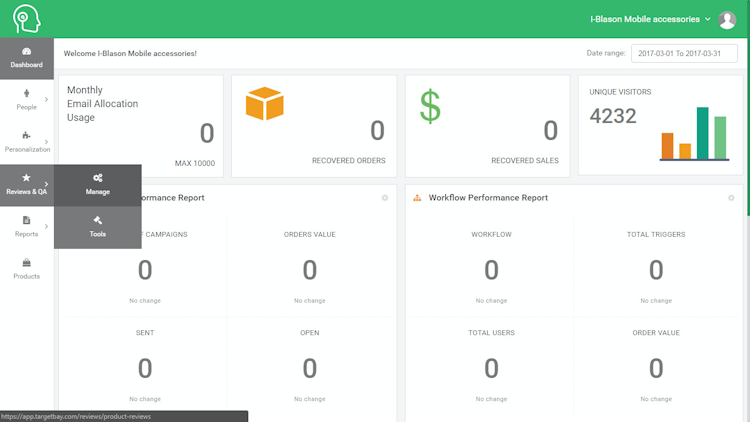Expand the Reports submenu chevron
The height and width of the screenshot is (422, 750).
click(46, 226)
